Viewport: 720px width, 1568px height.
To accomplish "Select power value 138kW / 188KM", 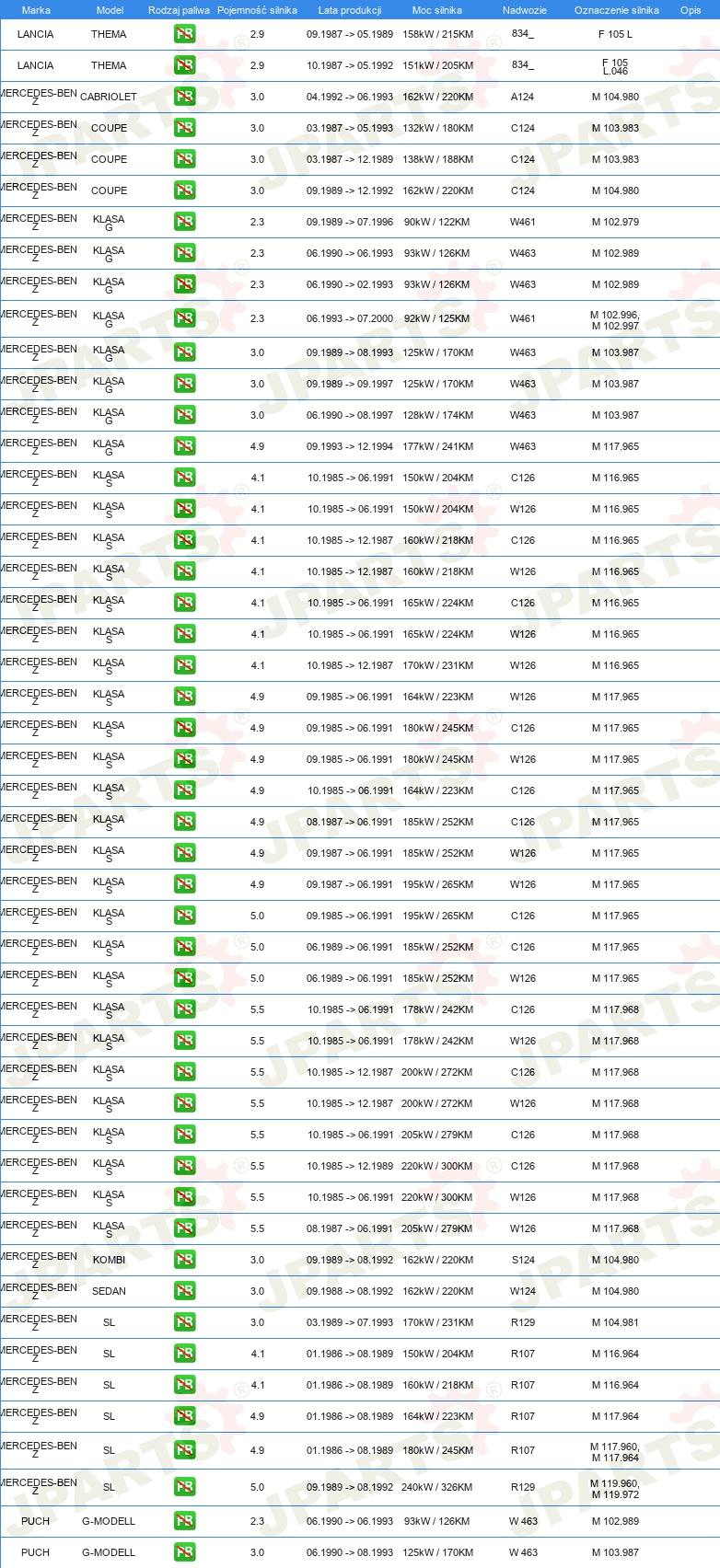I will 437,159.
